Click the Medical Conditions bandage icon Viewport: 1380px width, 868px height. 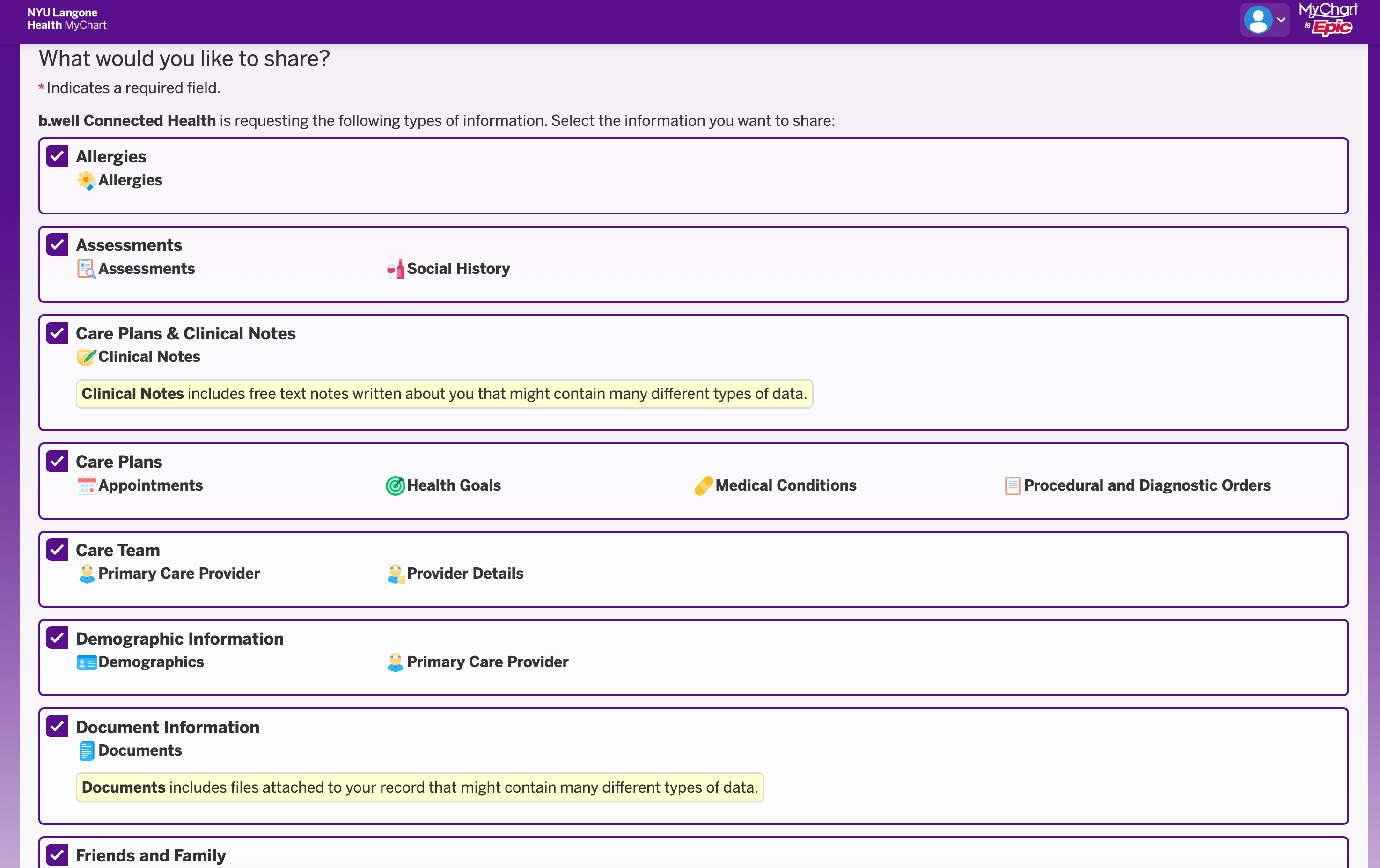[x=703, y=485]
